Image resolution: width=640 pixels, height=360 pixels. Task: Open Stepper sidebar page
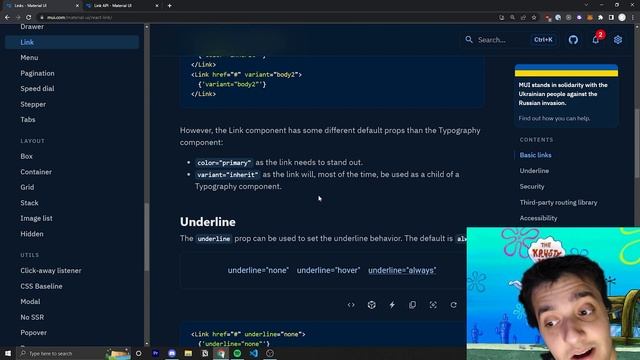click(33, 104)
